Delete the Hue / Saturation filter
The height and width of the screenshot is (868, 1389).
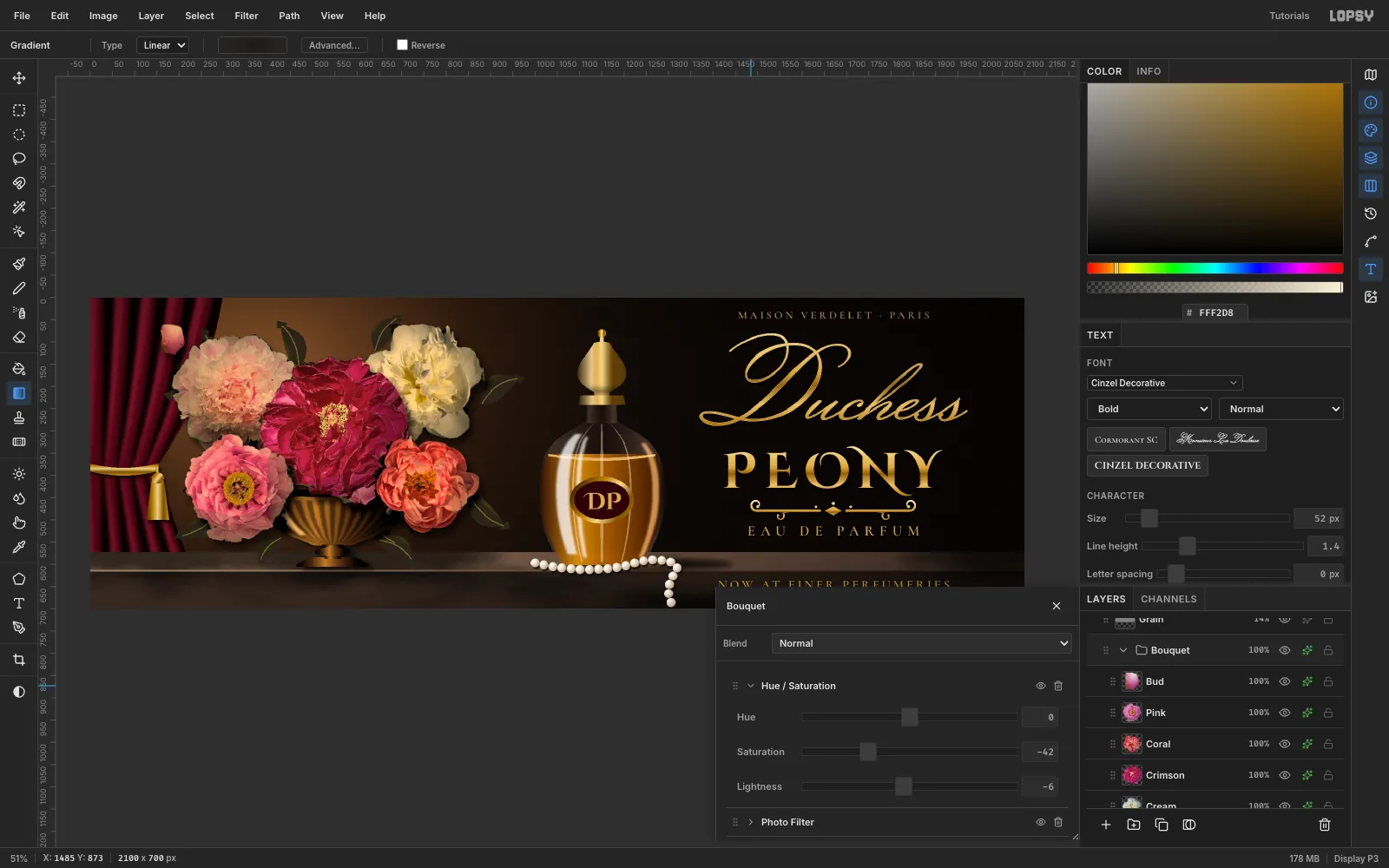[x=1058, y=686]
